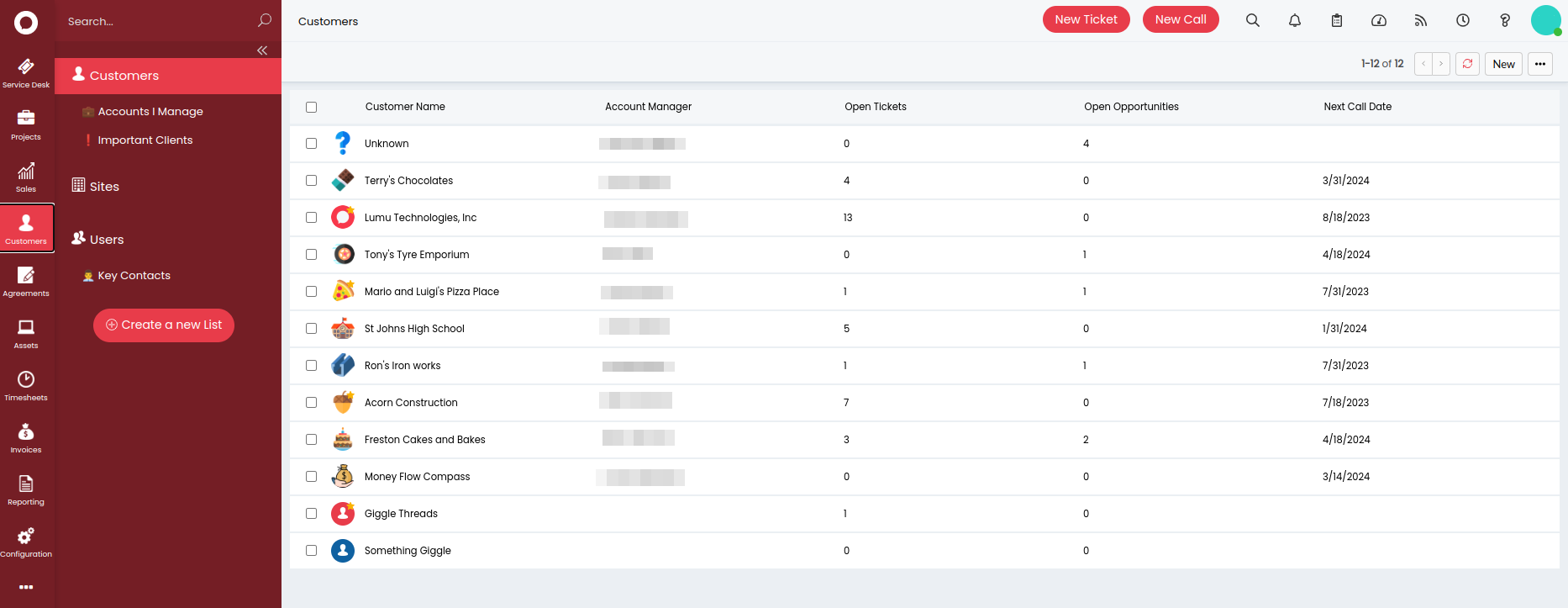Viewport: 1568px width, 608px height.
Task: Open the three-dots more options menu
Action: (1540, 64)
